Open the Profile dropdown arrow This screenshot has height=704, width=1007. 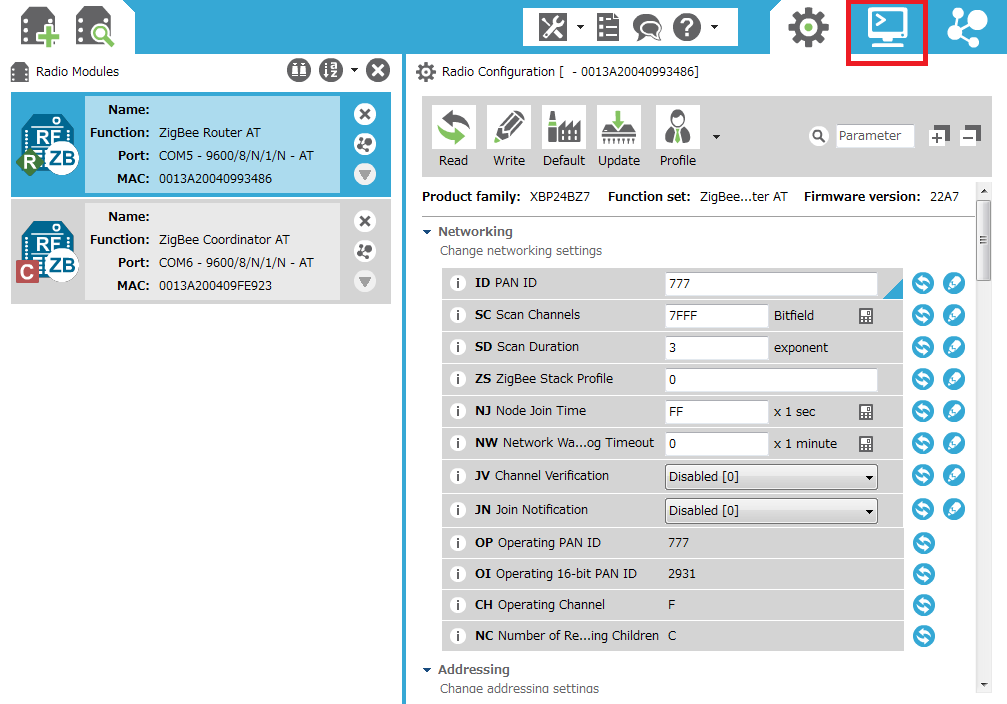(716, 137)
